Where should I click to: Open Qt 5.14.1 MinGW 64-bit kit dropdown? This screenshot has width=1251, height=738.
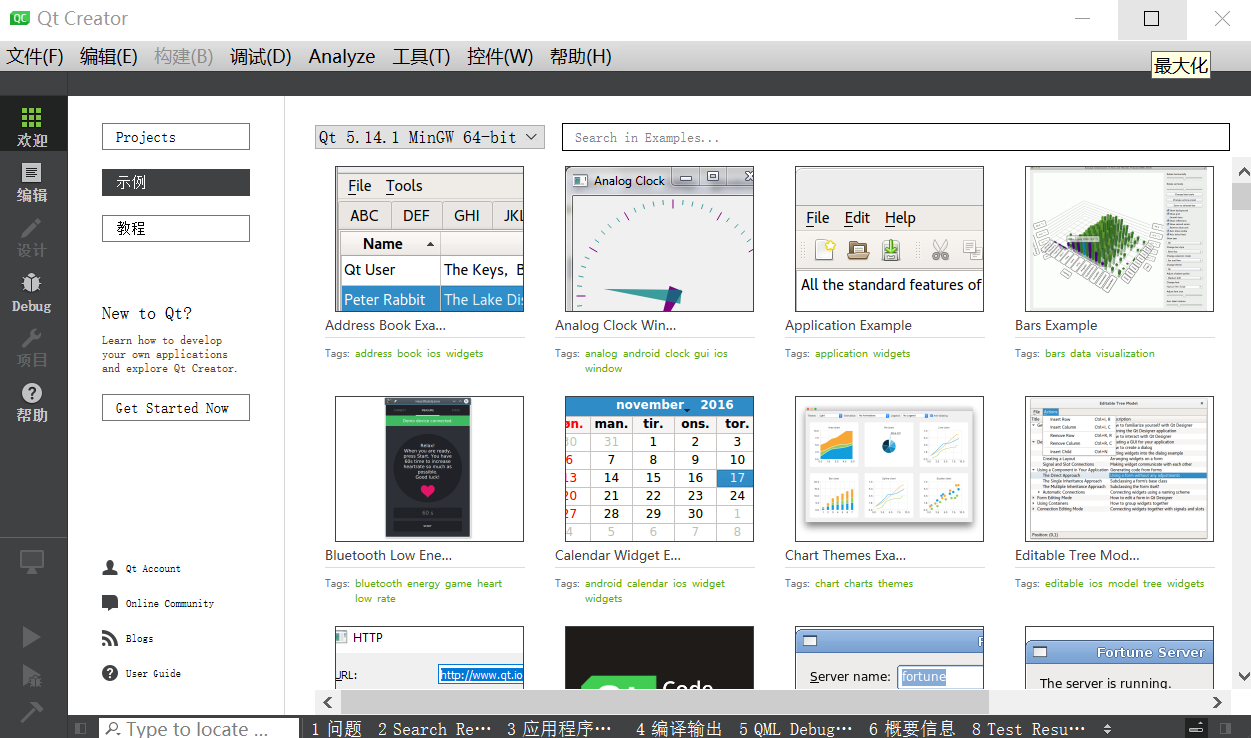430,137
